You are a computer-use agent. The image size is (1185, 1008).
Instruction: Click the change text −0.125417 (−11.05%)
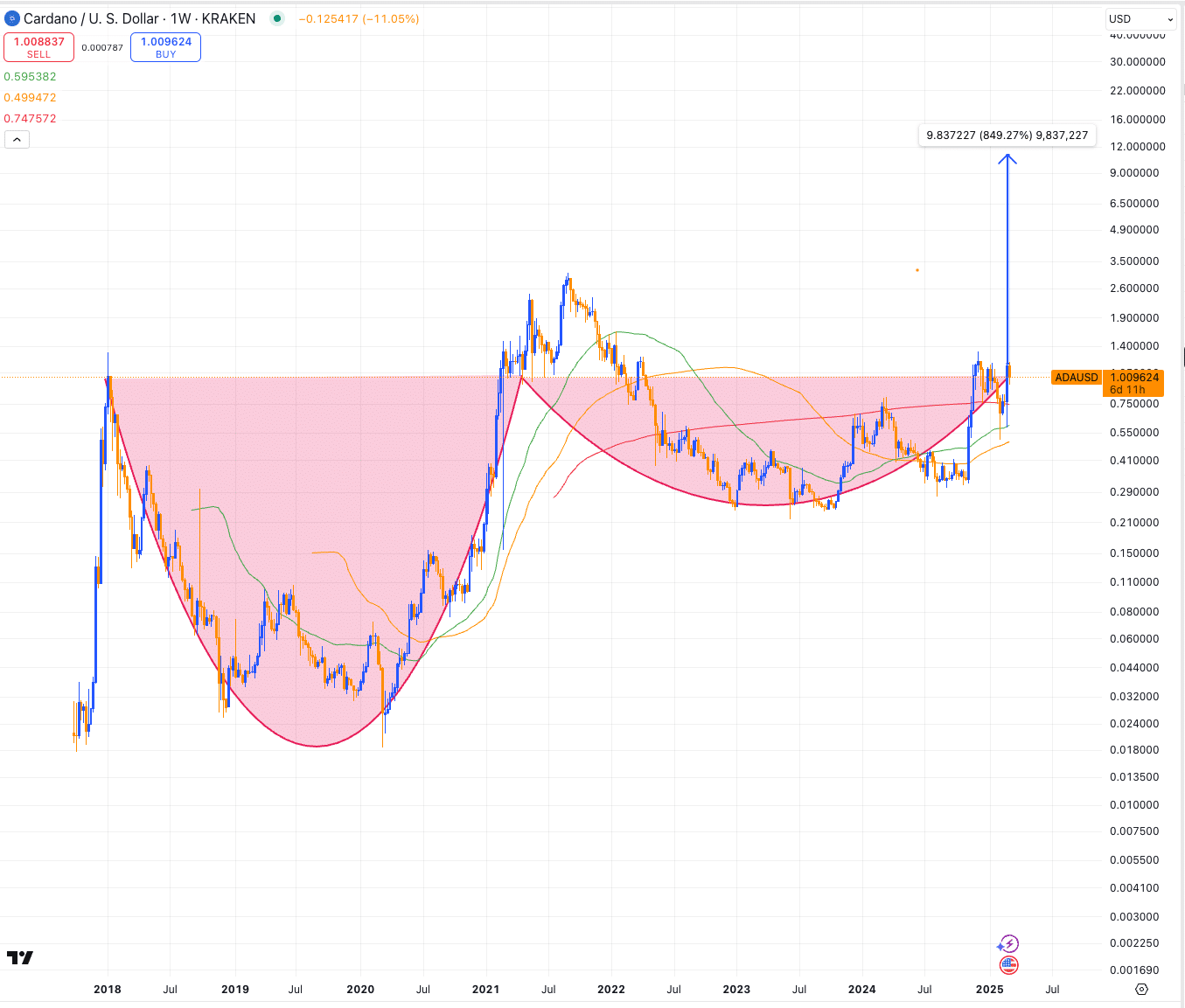pos(359,18)
